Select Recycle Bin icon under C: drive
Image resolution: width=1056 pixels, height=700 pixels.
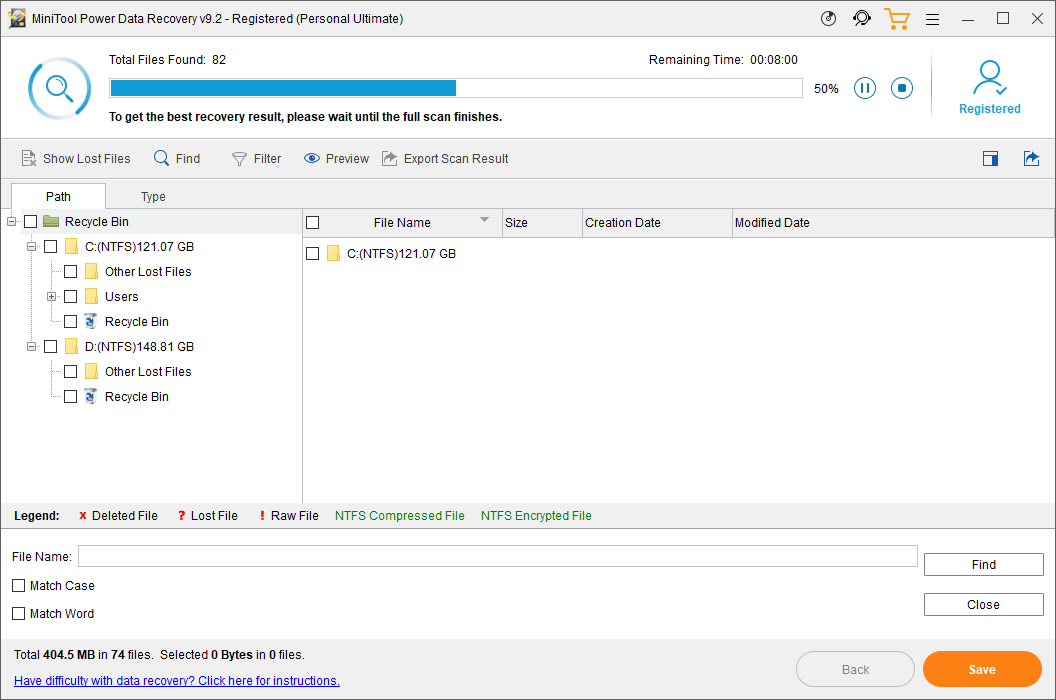[x=91, y=321]
